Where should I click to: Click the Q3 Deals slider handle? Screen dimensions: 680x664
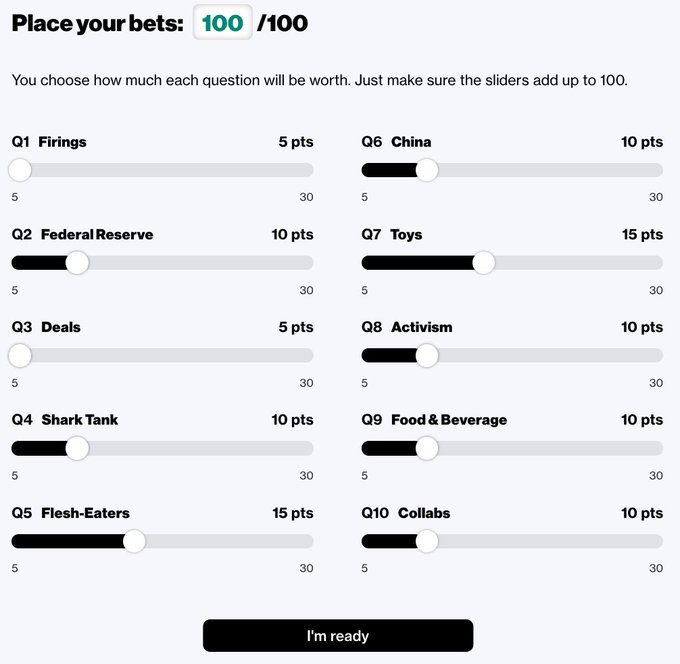[20, 355]
